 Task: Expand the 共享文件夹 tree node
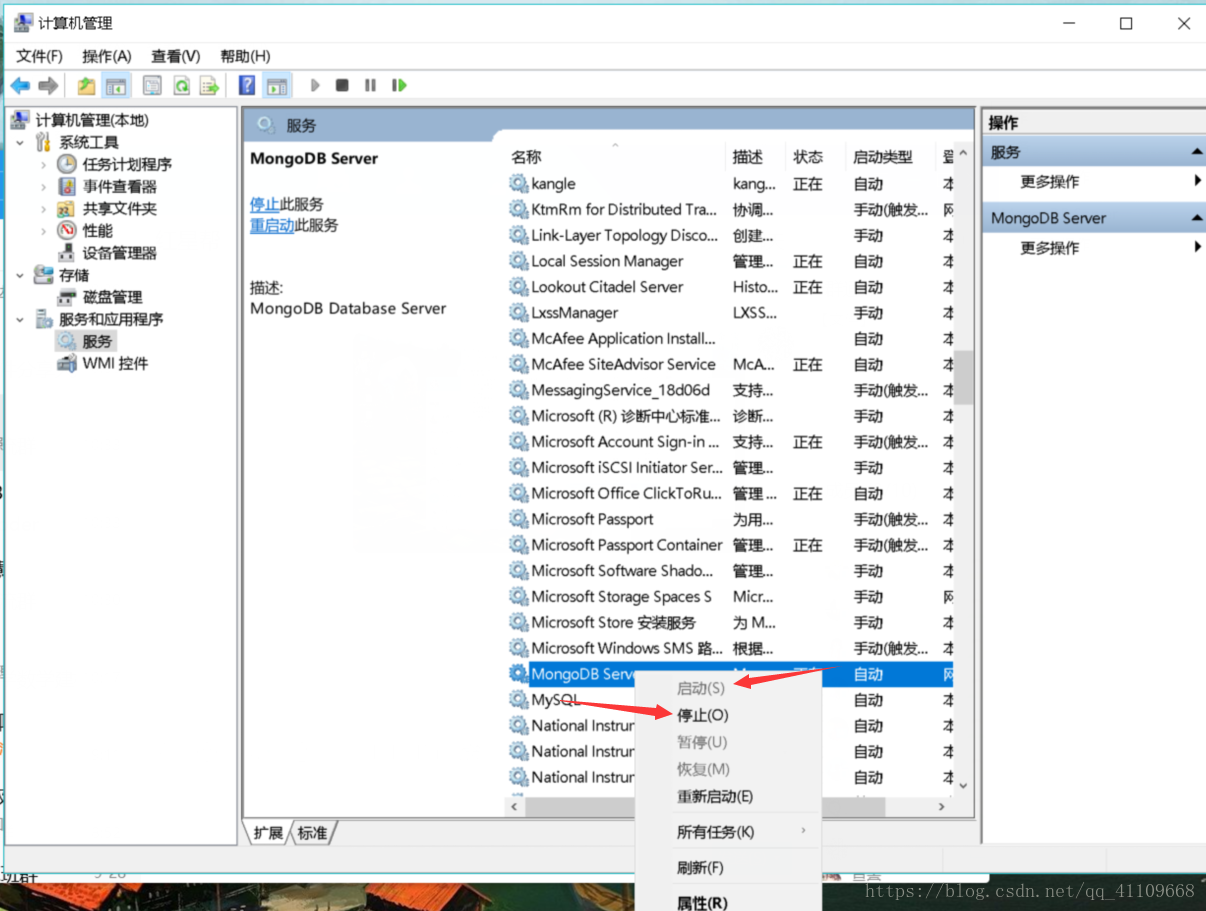43,209
